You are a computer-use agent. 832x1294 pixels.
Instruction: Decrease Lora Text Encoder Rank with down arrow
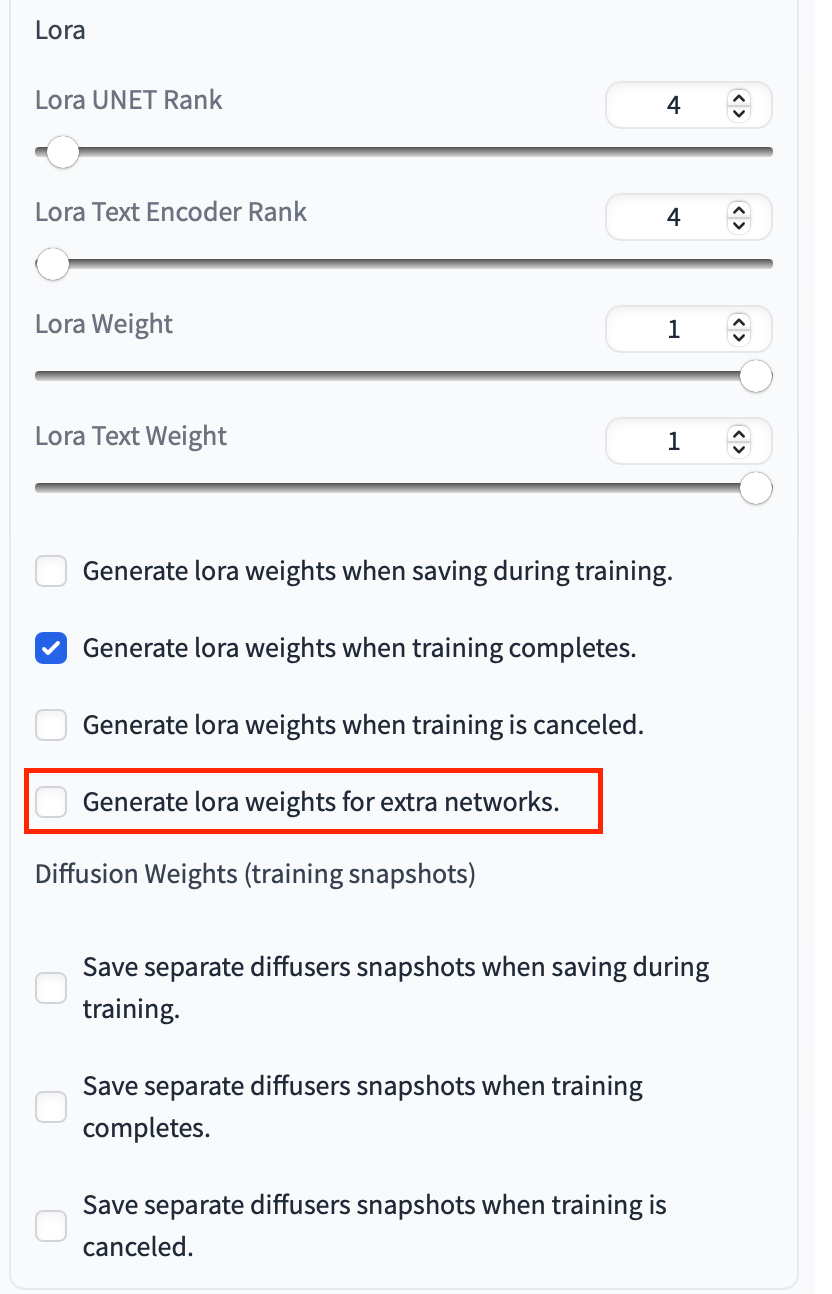pos(739,224)
